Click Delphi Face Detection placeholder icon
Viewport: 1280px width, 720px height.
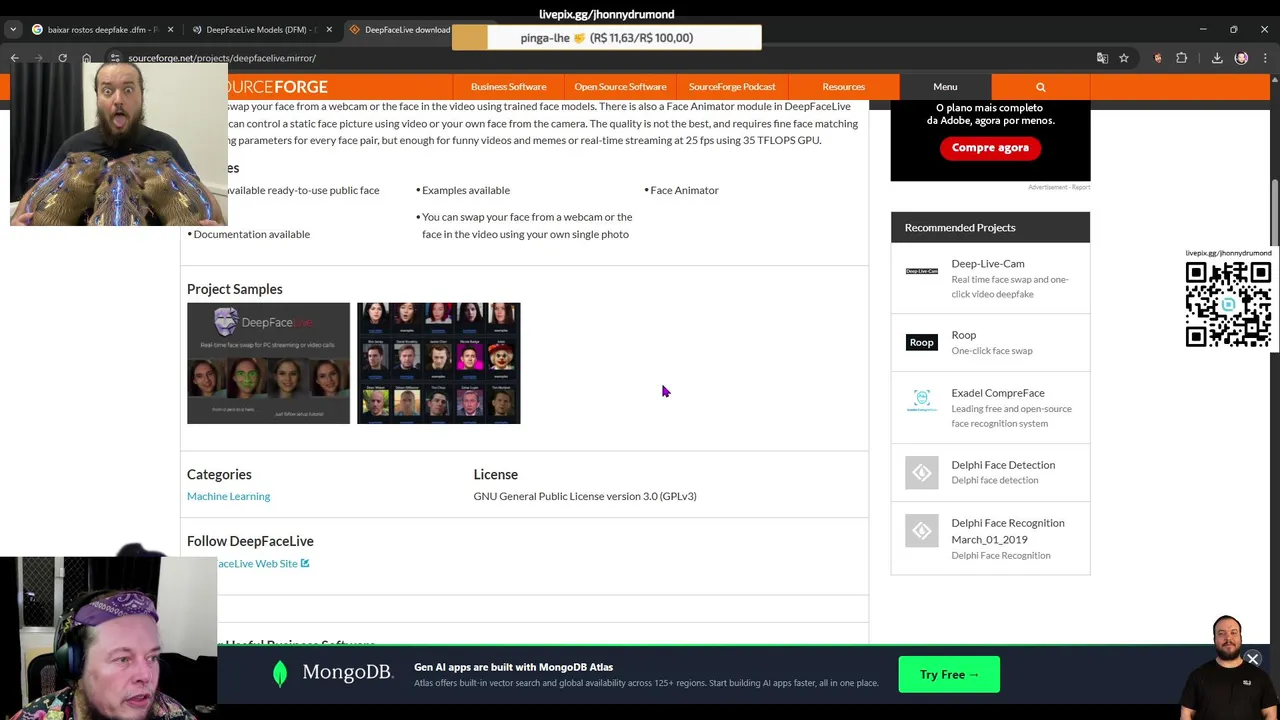[921, 472]
